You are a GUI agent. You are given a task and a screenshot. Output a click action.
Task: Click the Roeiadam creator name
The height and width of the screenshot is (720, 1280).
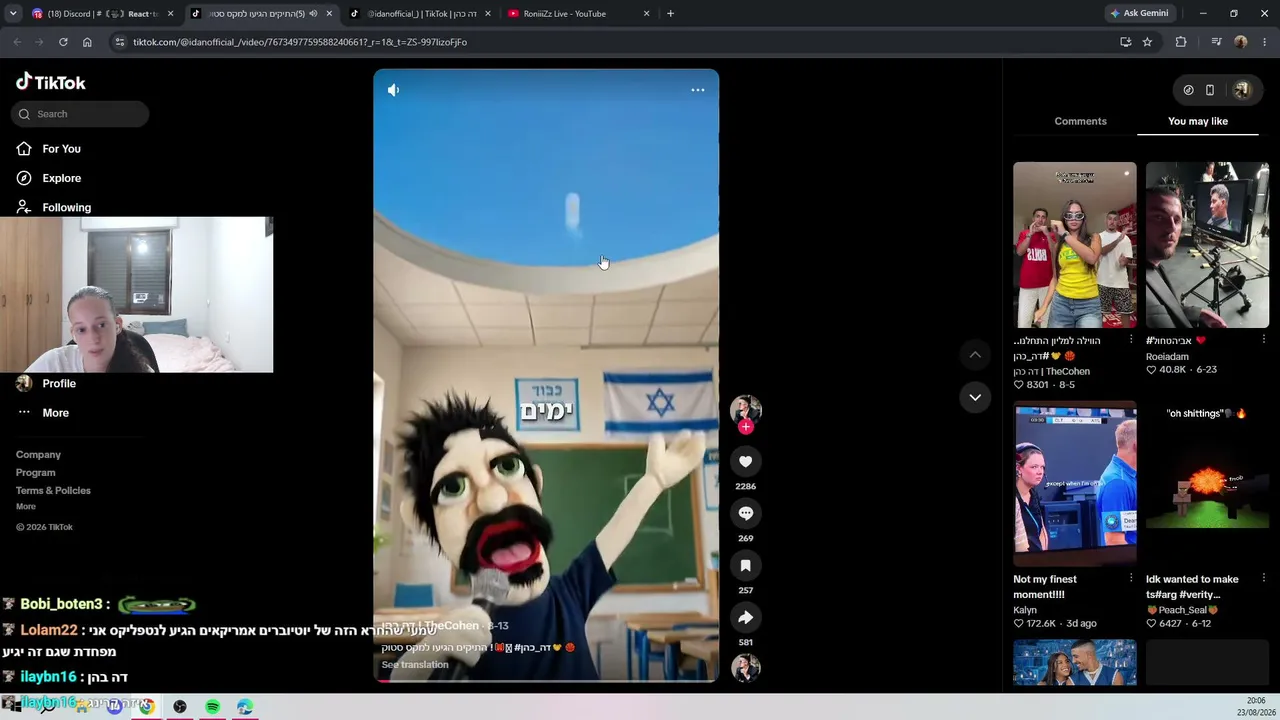pos(1167,357)
